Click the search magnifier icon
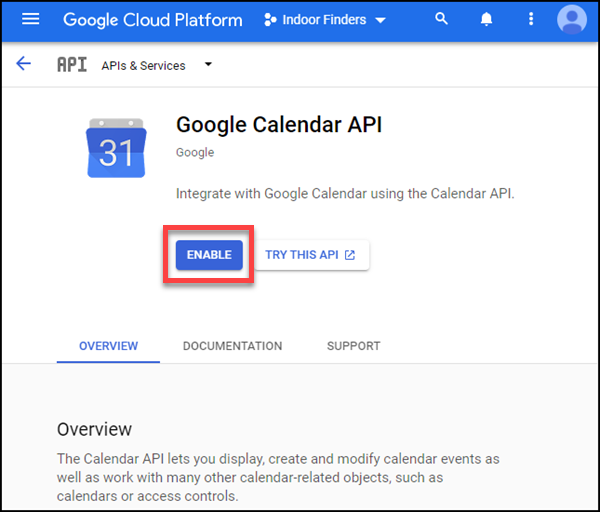The width and height of the screenshot is (600, 512). click(441, 18)
